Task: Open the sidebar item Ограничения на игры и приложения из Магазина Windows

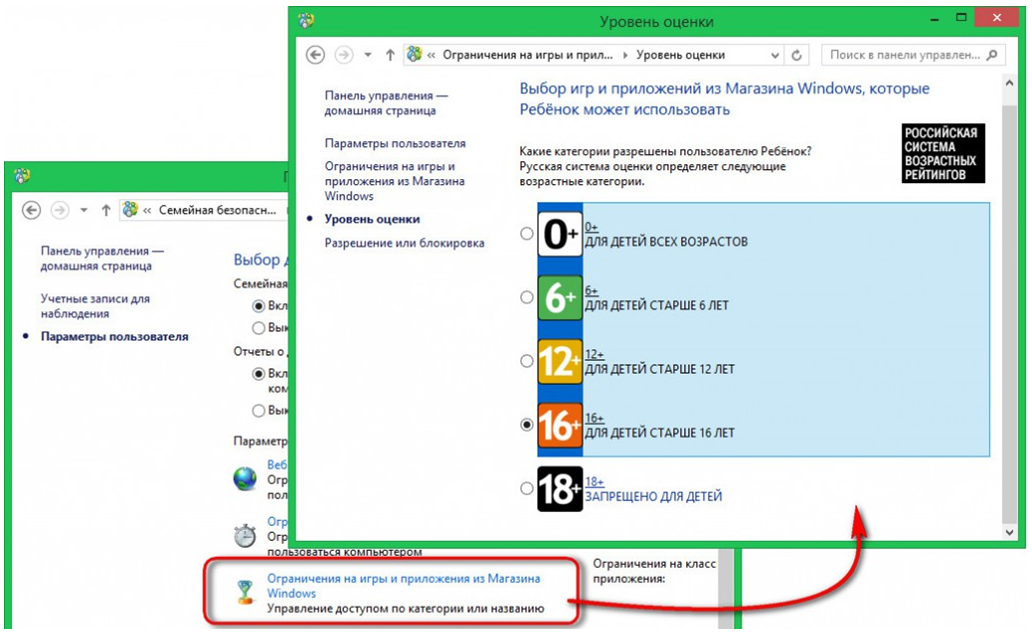Action: 394,181
